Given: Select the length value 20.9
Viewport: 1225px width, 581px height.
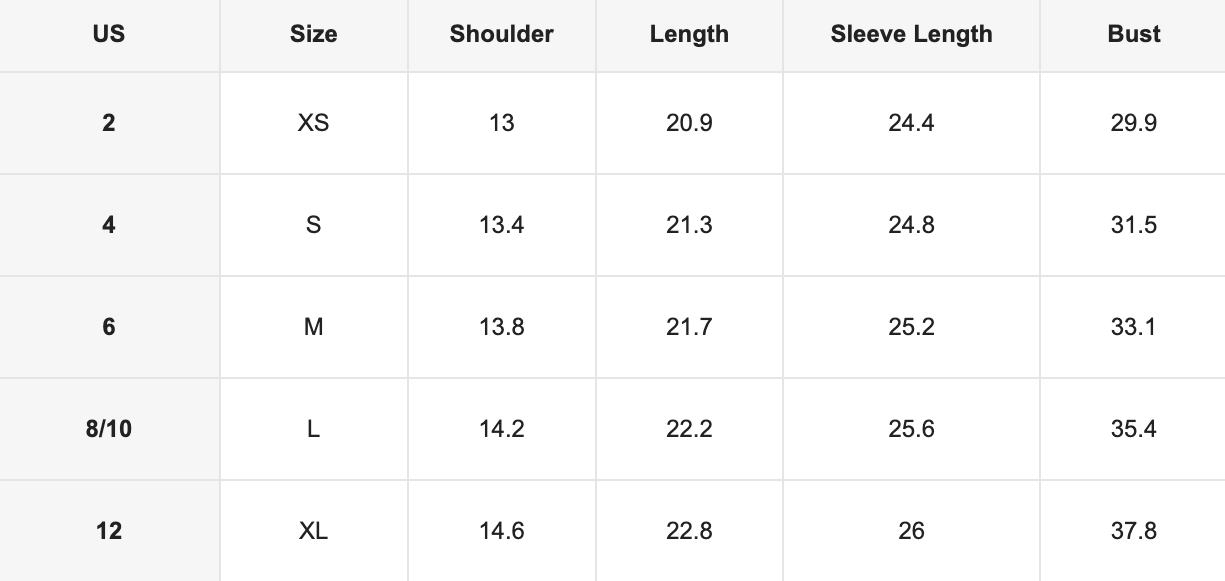Looking at the screenshot, I should coord(689,123).
